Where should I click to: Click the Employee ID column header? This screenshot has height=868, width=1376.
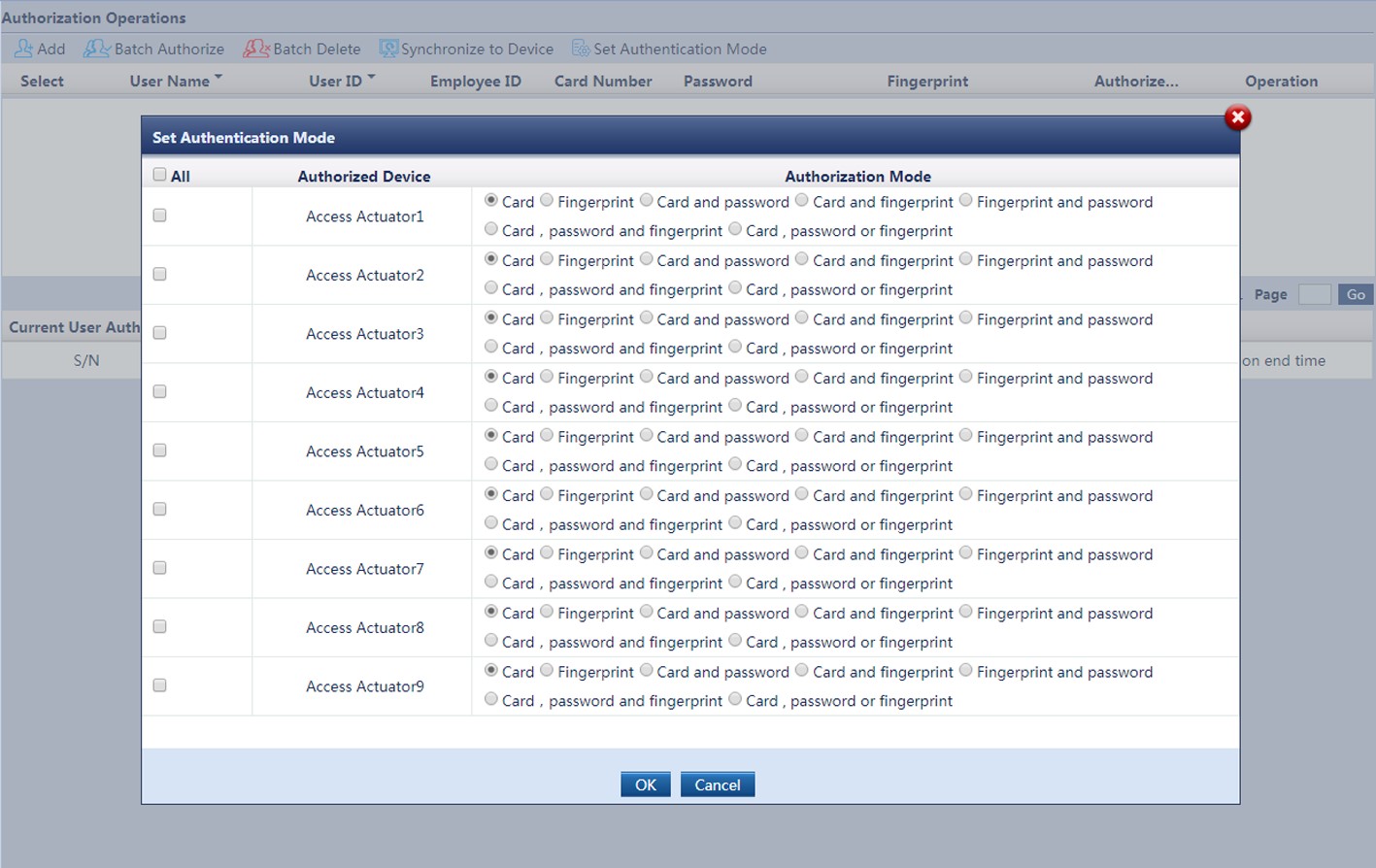click(476, 82)
